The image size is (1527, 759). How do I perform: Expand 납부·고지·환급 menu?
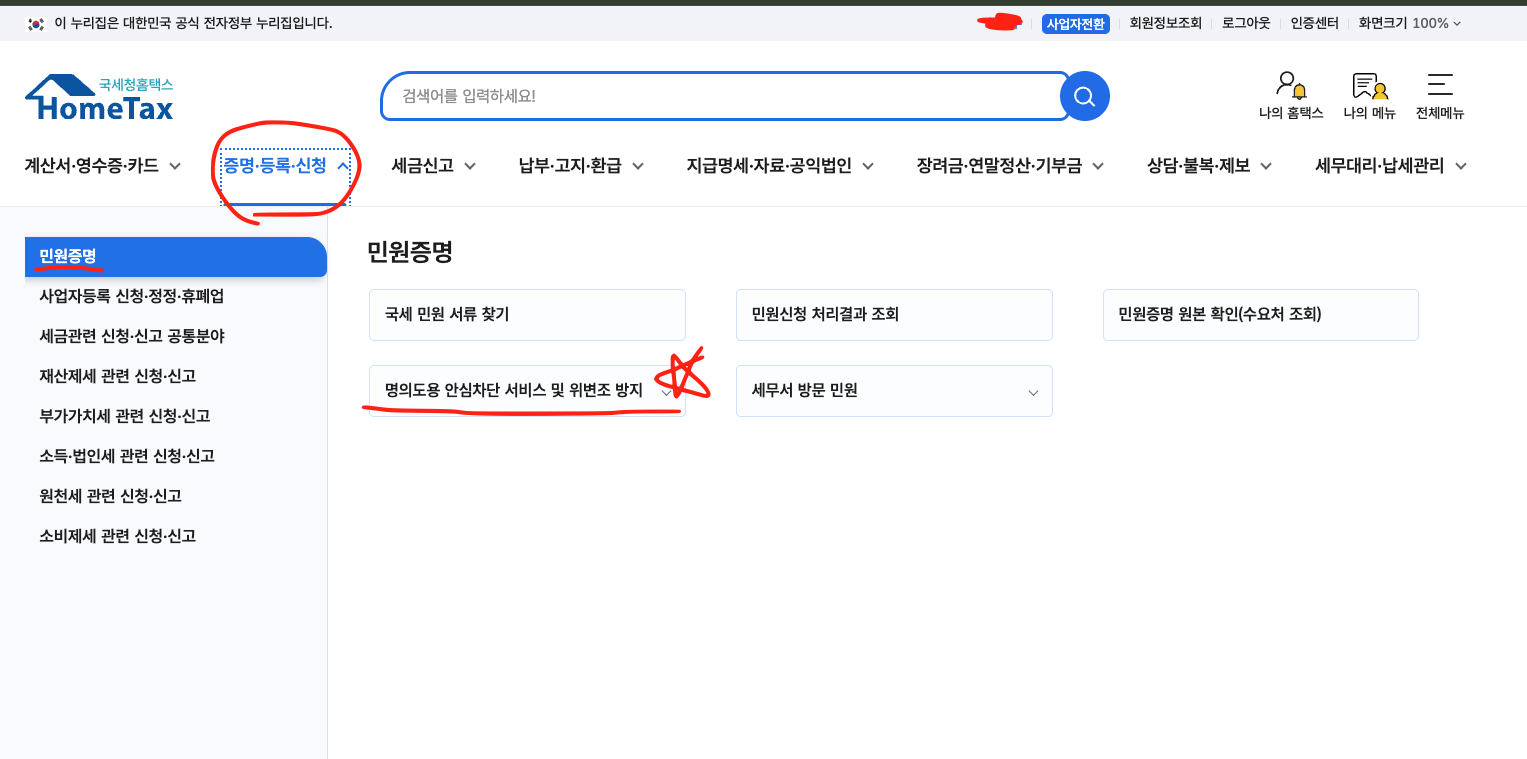(x=581, y=166)
